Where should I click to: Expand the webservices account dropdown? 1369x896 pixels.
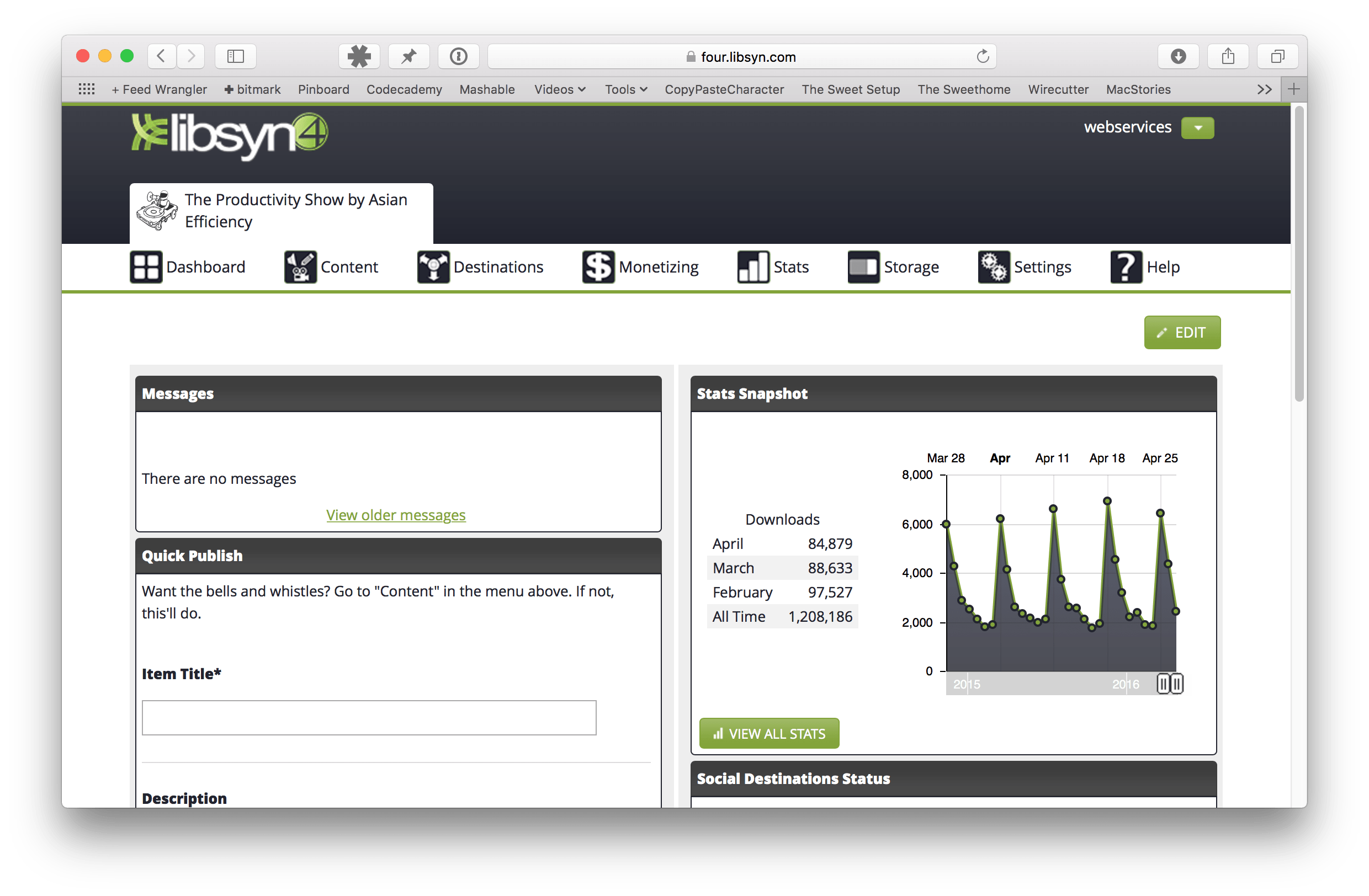(1197, 127)
